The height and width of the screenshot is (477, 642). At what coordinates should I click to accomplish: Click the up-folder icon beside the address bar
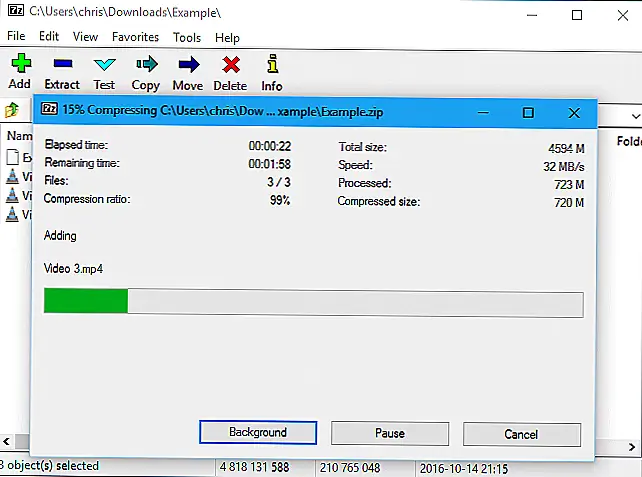point(13,110)
